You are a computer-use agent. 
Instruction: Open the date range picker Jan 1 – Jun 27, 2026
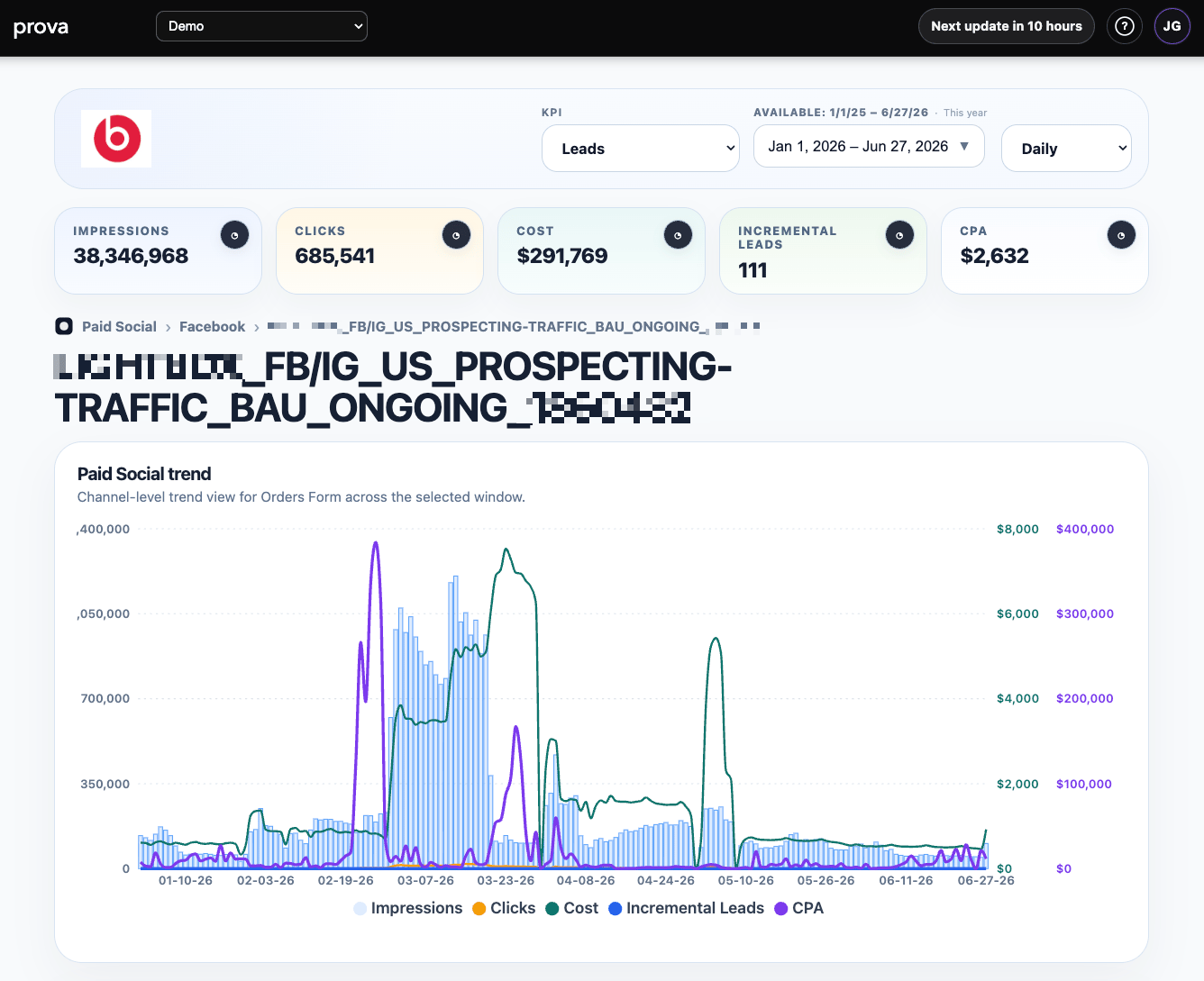[869, 147]
